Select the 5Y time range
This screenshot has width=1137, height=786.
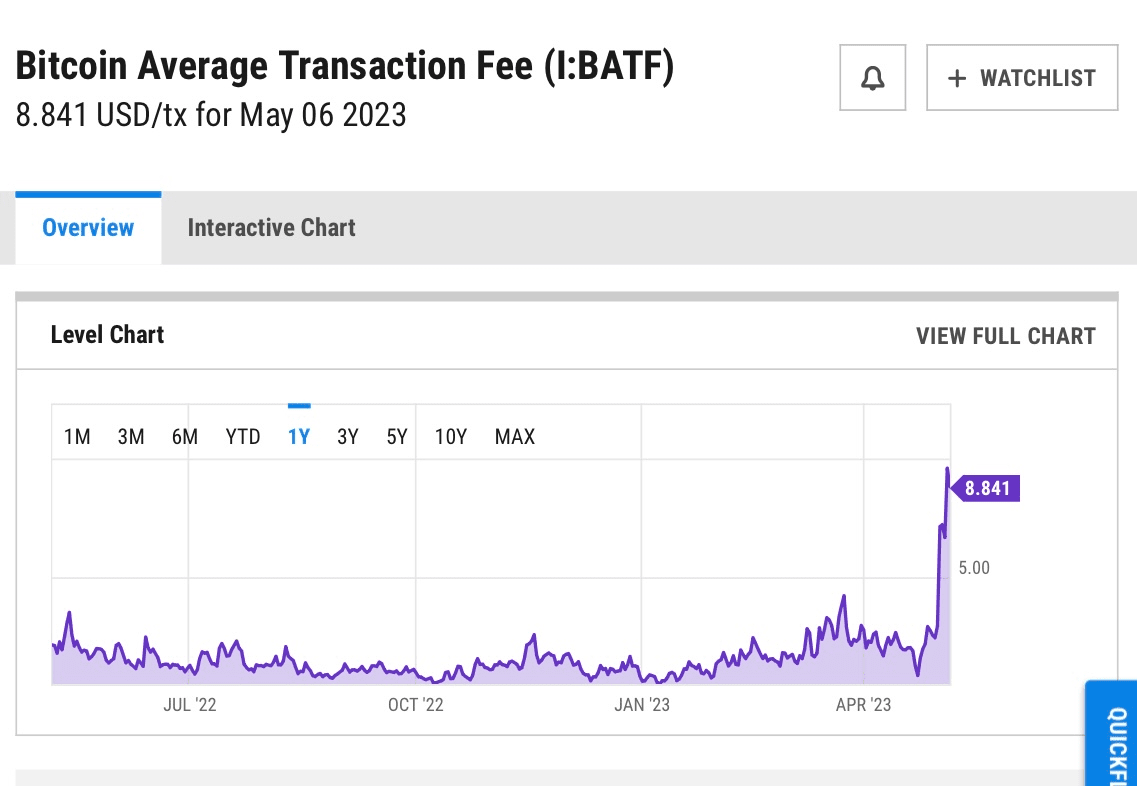click(x=396, y=436)
